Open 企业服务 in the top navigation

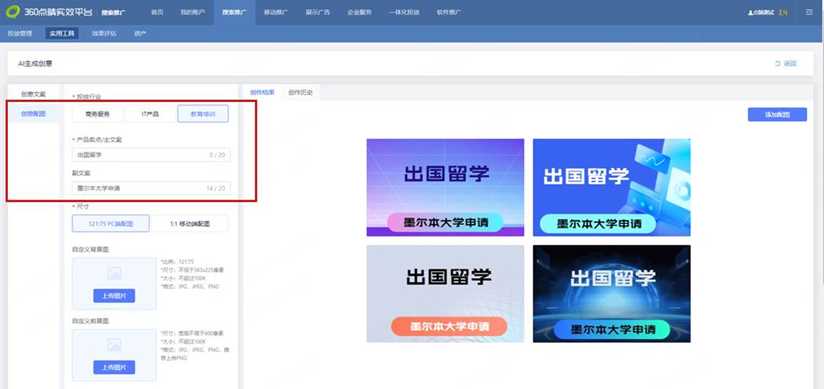(359, 12)
